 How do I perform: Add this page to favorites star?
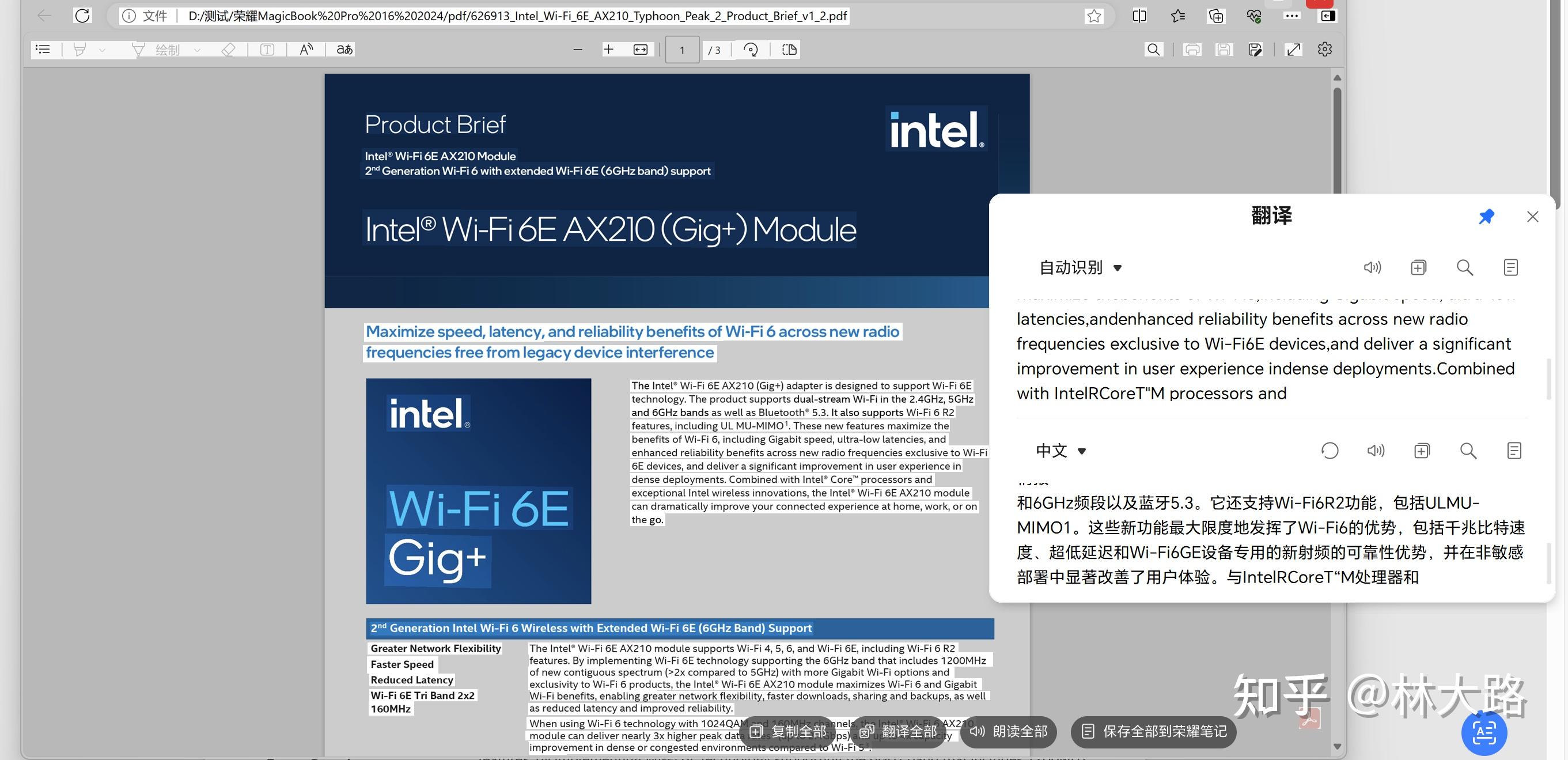tap(1094, 16)
